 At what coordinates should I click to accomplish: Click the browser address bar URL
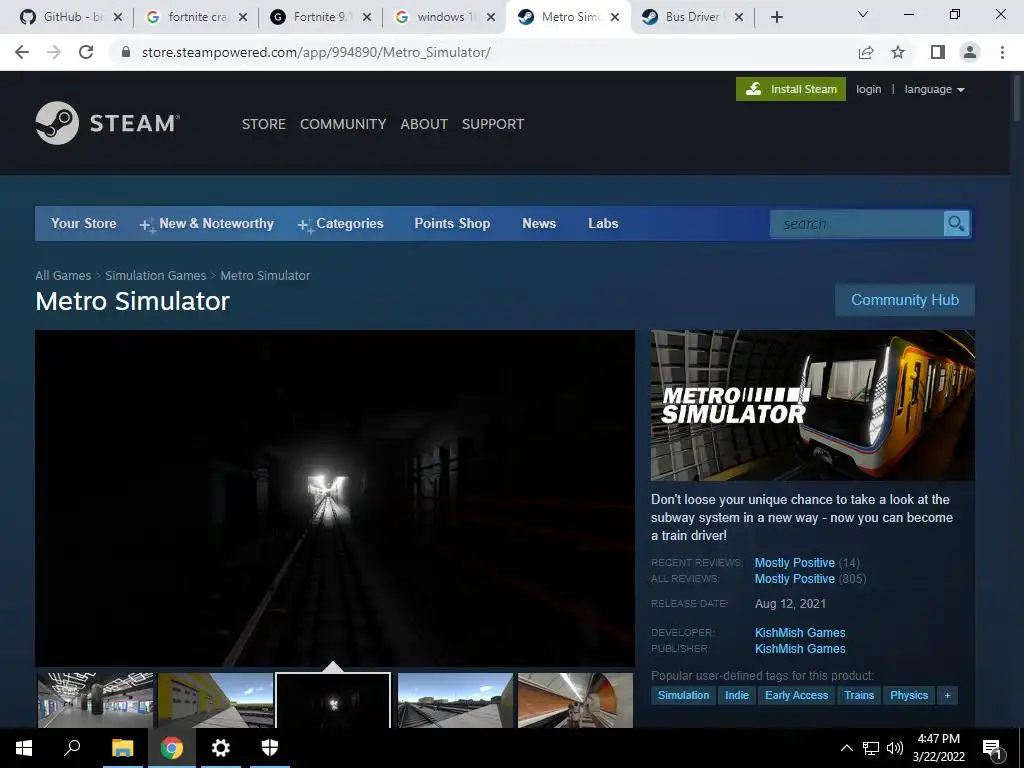pos(316,52)
